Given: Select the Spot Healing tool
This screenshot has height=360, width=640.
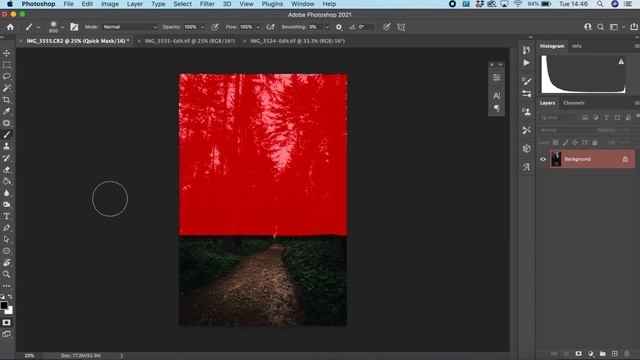Looking at the screenshot, I should (x=7, y=123).
